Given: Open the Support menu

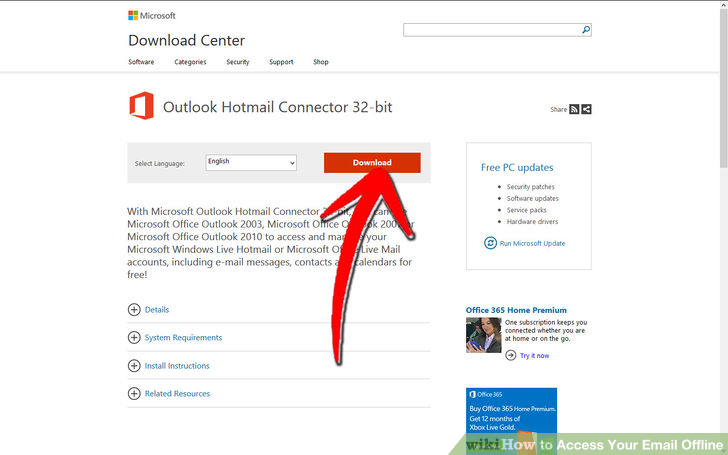Looking at the screenshot, I should click(281, 62).
